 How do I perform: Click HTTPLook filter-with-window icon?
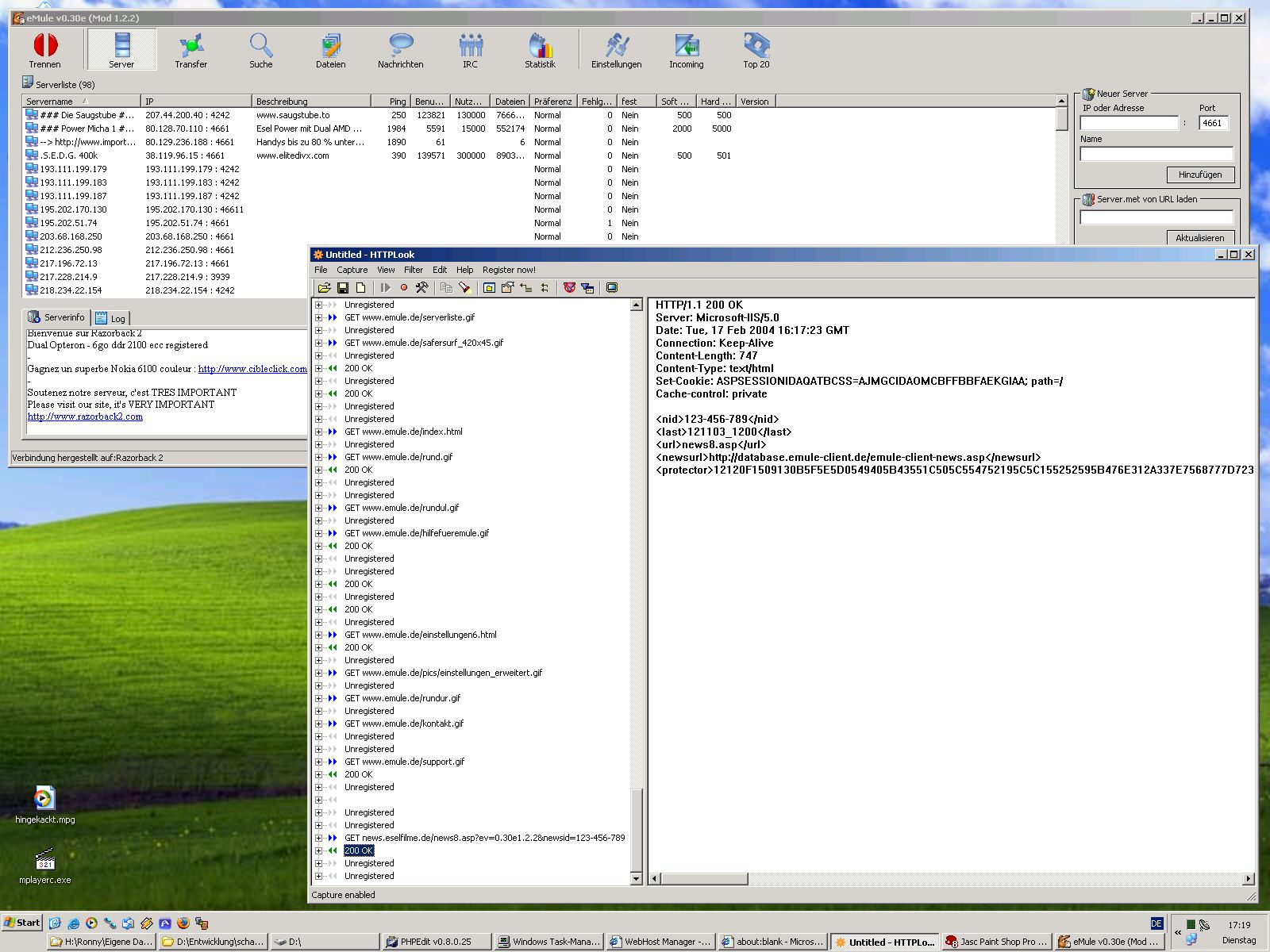tap(587, 288)
